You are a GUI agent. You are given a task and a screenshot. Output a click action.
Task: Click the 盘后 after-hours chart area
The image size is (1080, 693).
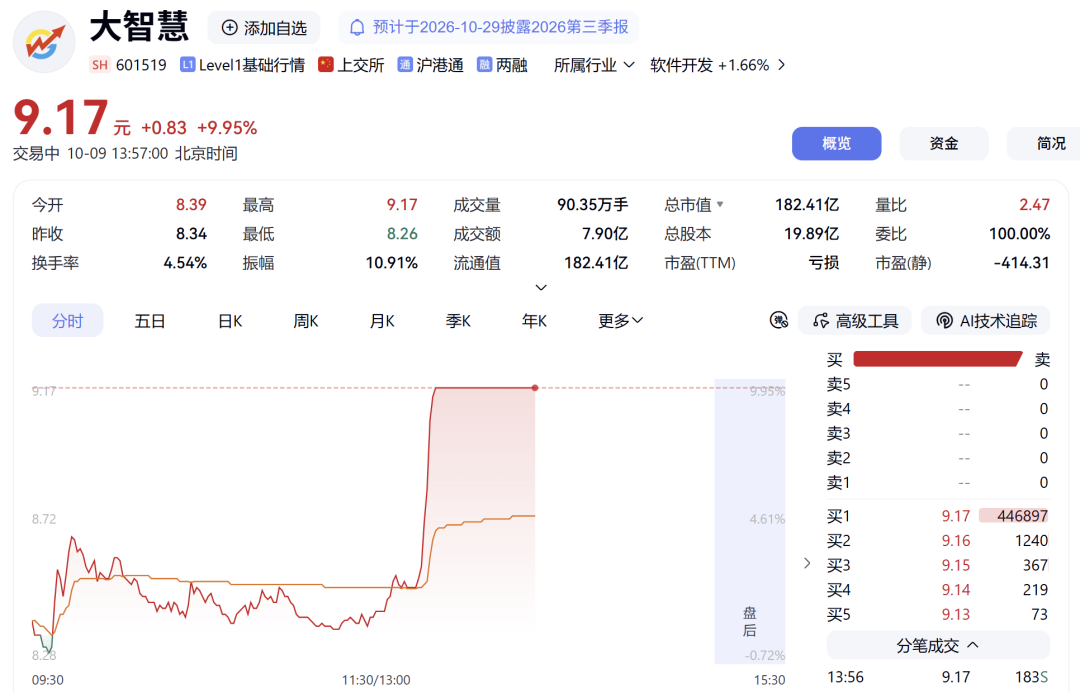pos(749,521)
